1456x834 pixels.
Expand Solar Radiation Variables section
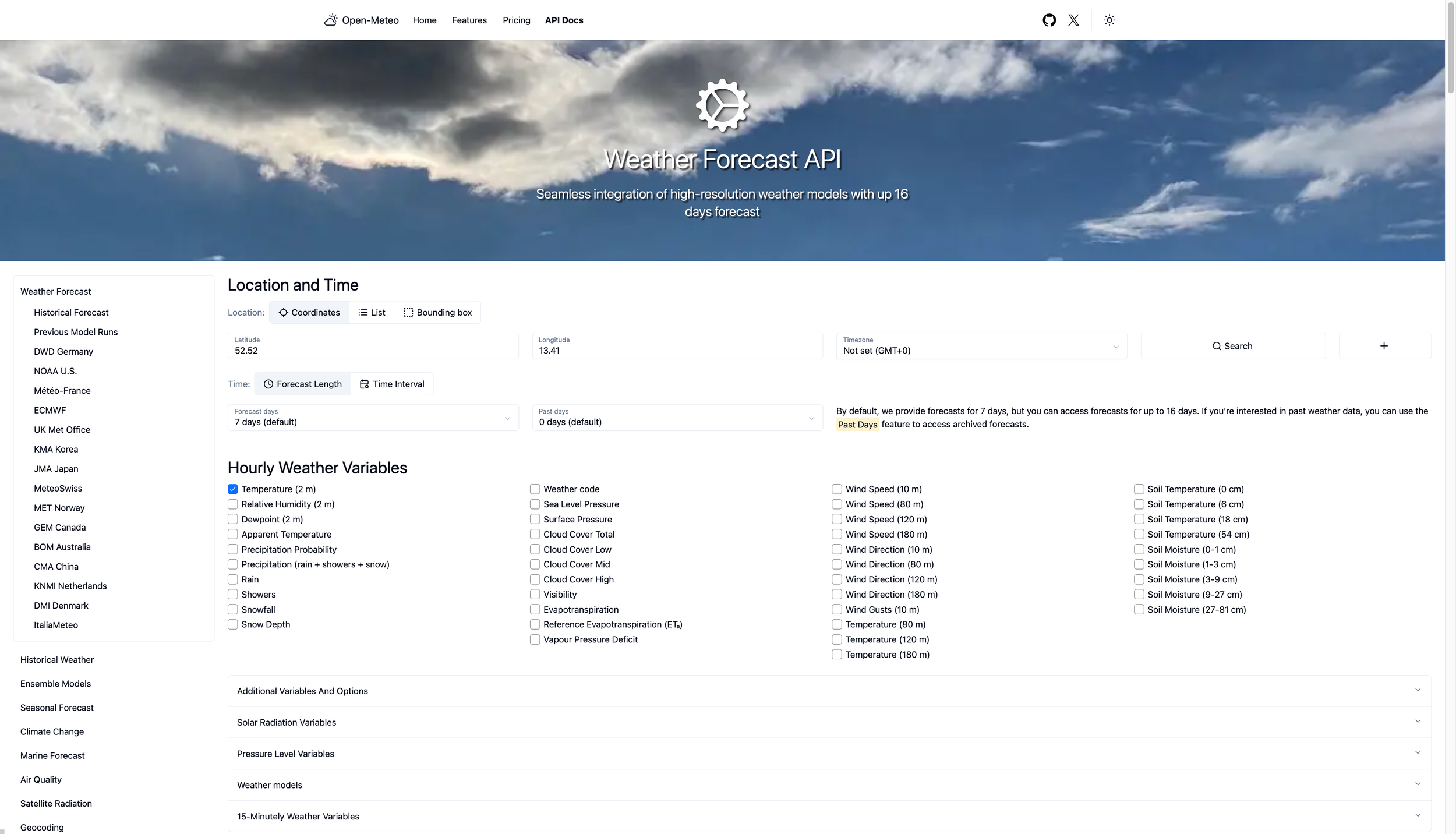[829, 722]
